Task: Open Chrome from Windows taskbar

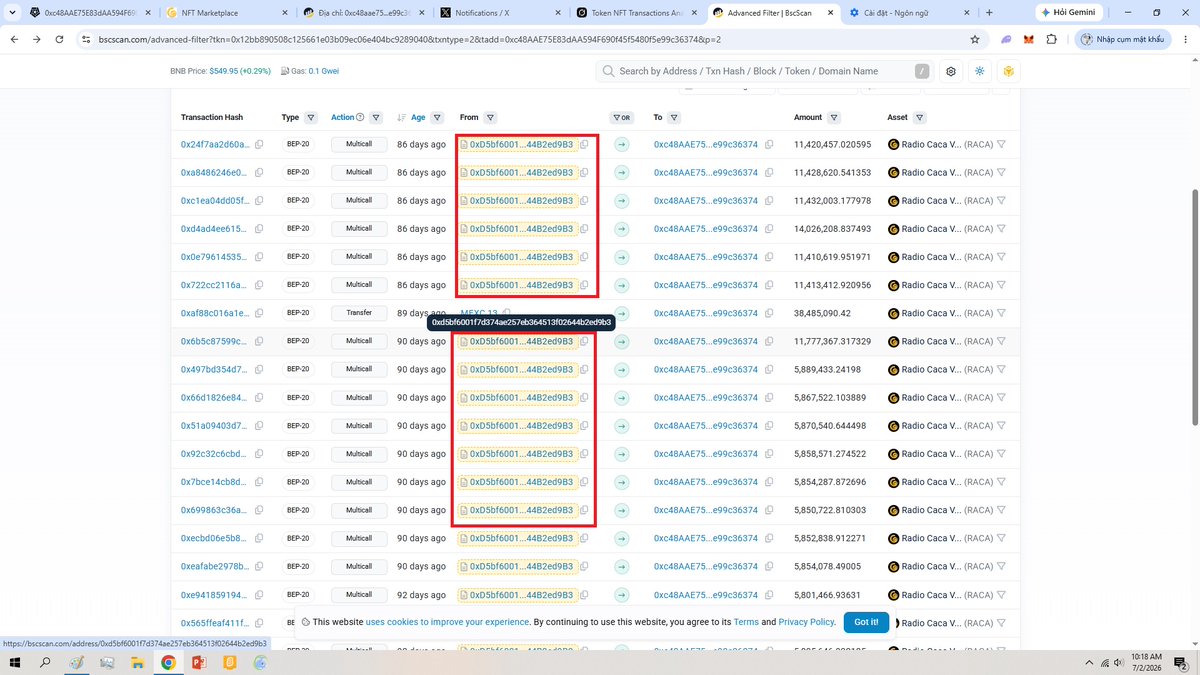Action: pyautogui.click(x=168, y=662)
